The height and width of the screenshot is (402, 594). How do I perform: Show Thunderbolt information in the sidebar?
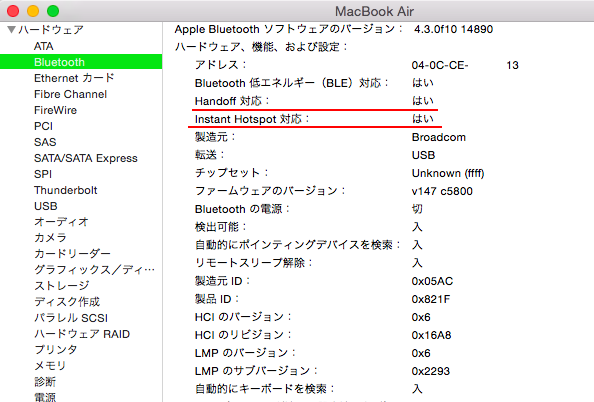(x=66, y=190)
